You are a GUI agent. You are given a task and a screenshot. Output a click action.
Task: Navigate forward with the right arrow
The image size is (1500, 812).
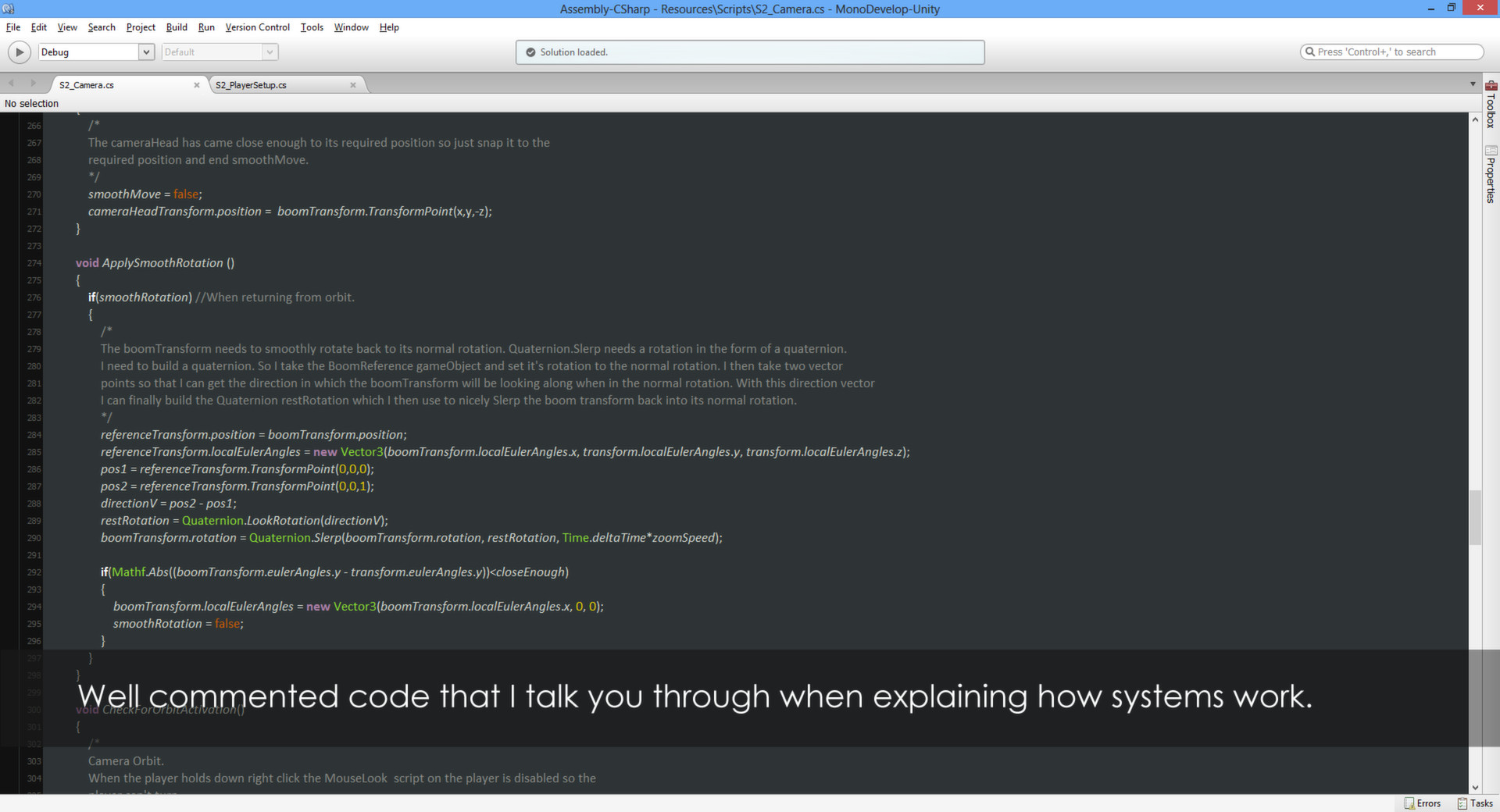[x=33, y=84]
